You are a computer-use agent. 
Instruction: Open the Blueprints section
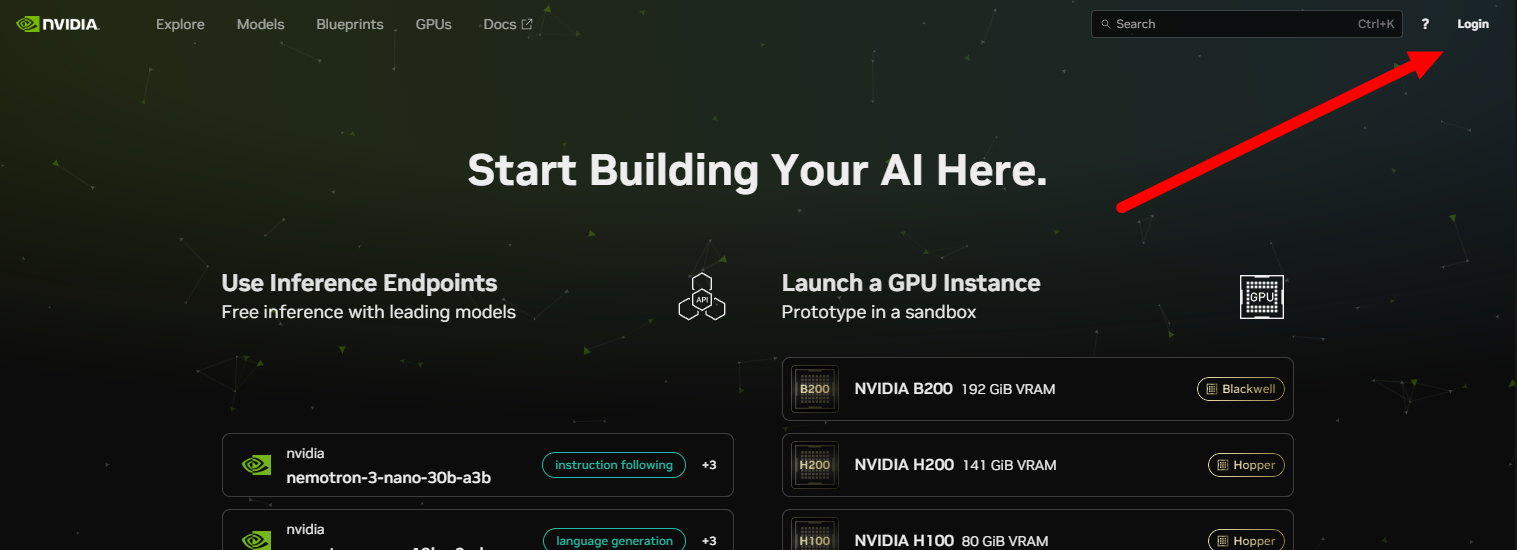349,24
